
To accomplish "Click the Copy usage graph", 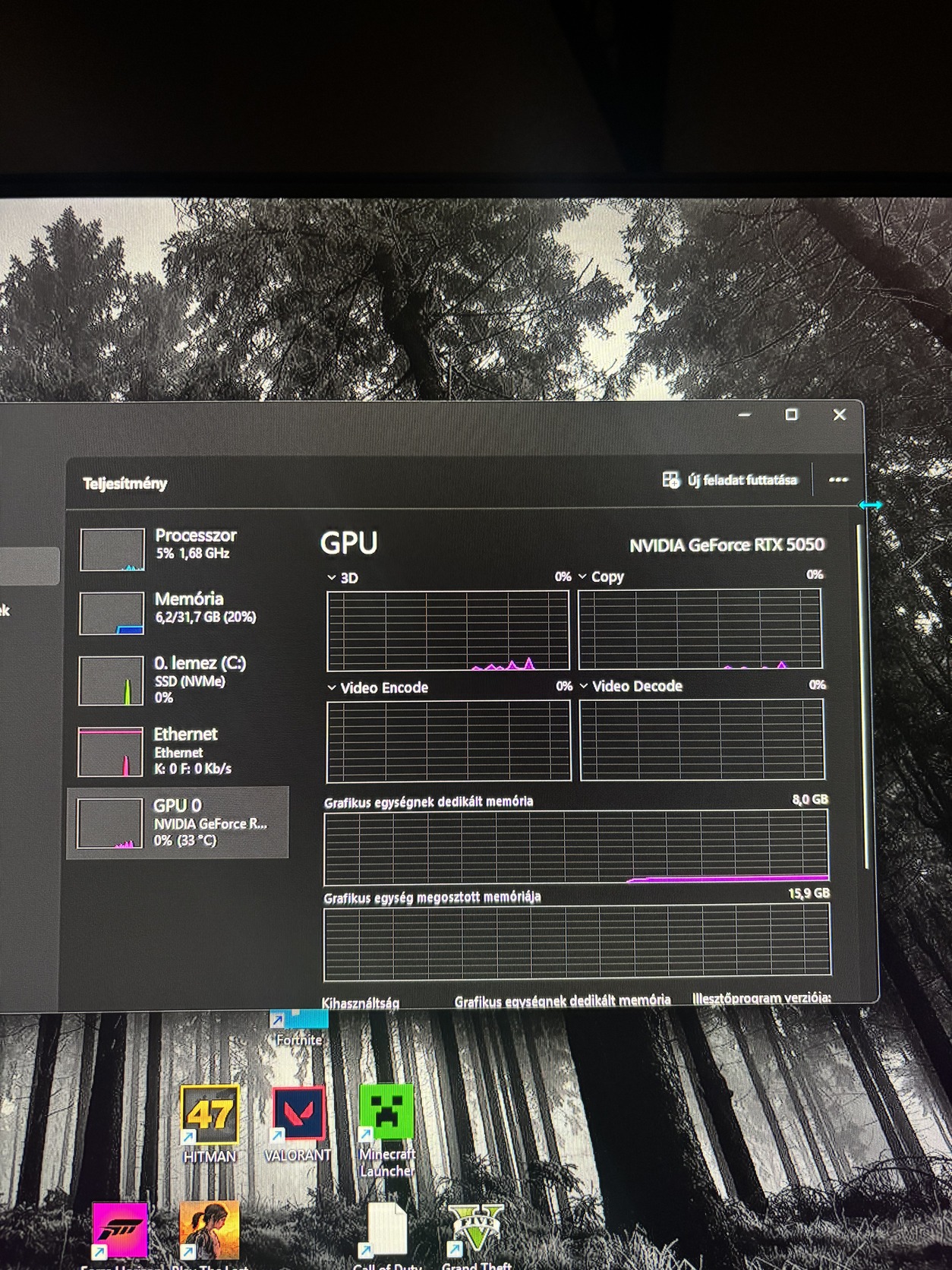I will pyautogui.click(x=700, y=629).
